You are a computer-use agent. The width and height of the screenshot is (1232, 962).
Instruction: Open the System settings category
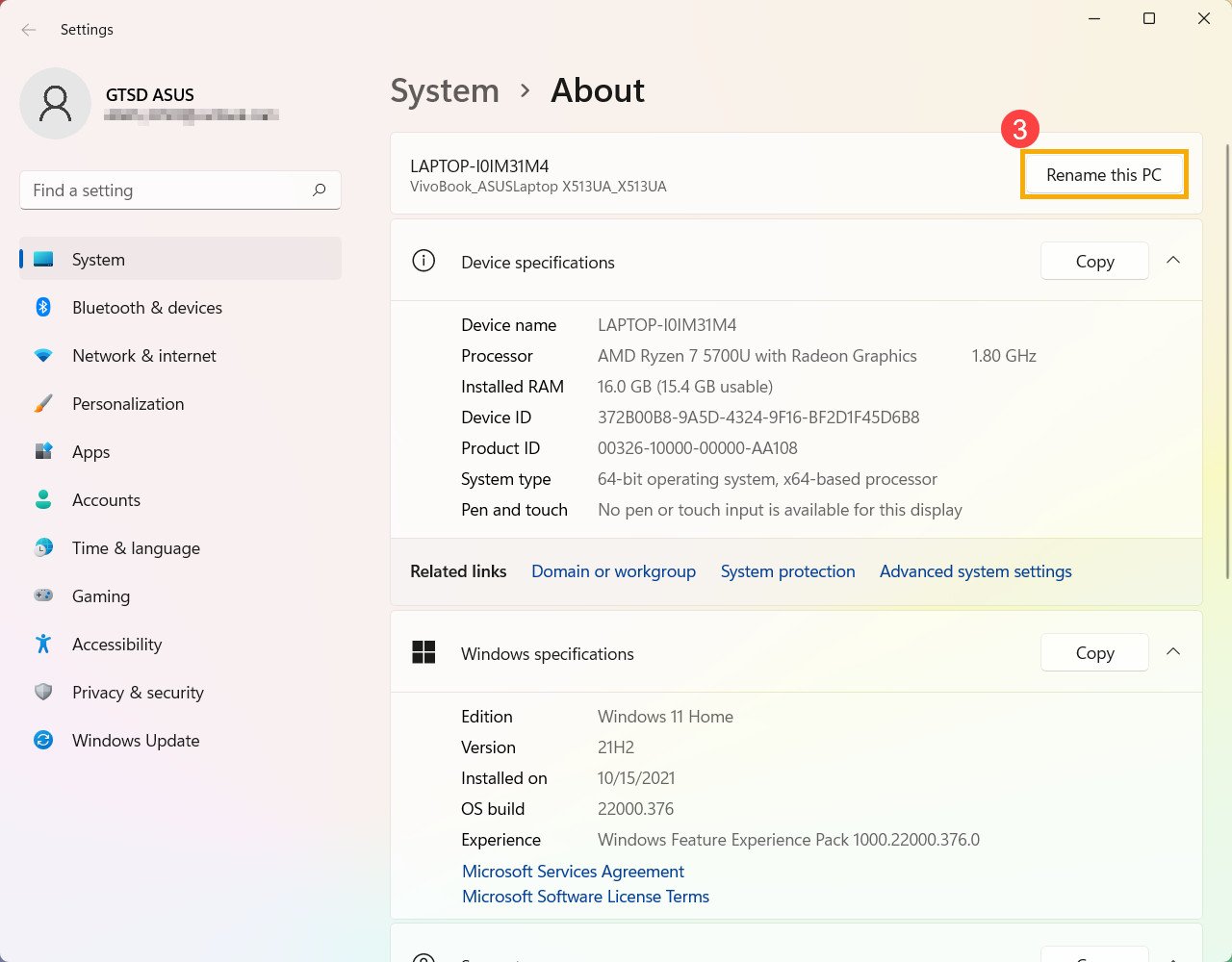click(181, 260)
